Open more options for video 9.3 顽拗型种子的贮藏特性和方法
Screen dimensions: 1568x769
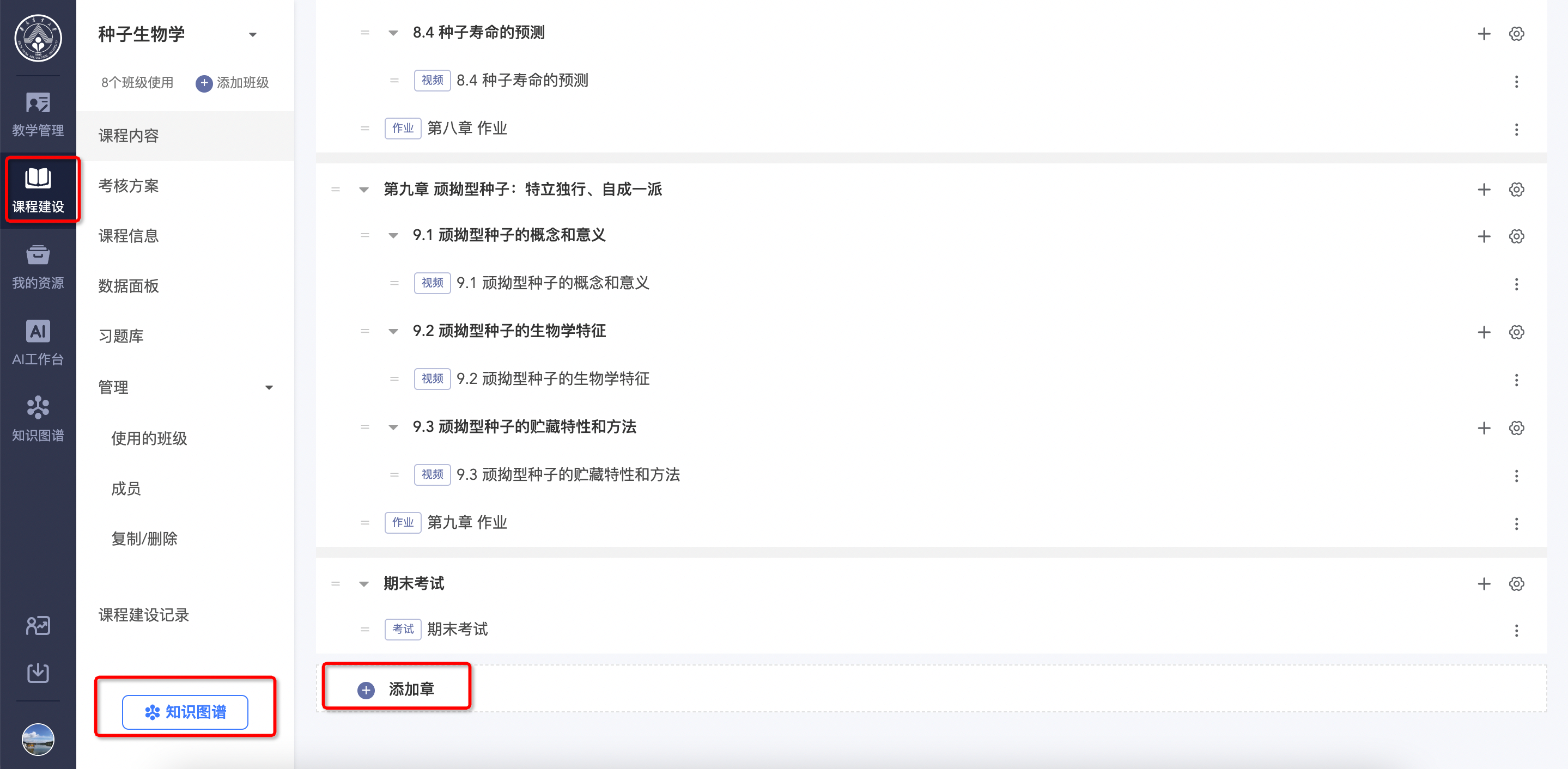pyautogui.click(x=1516, y=475)
